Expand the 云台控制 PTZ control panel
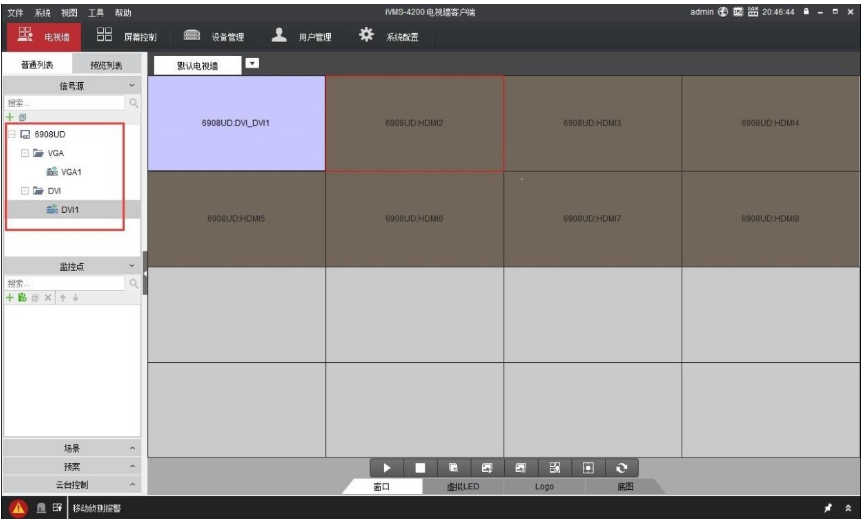 click(x=73, y=484)
